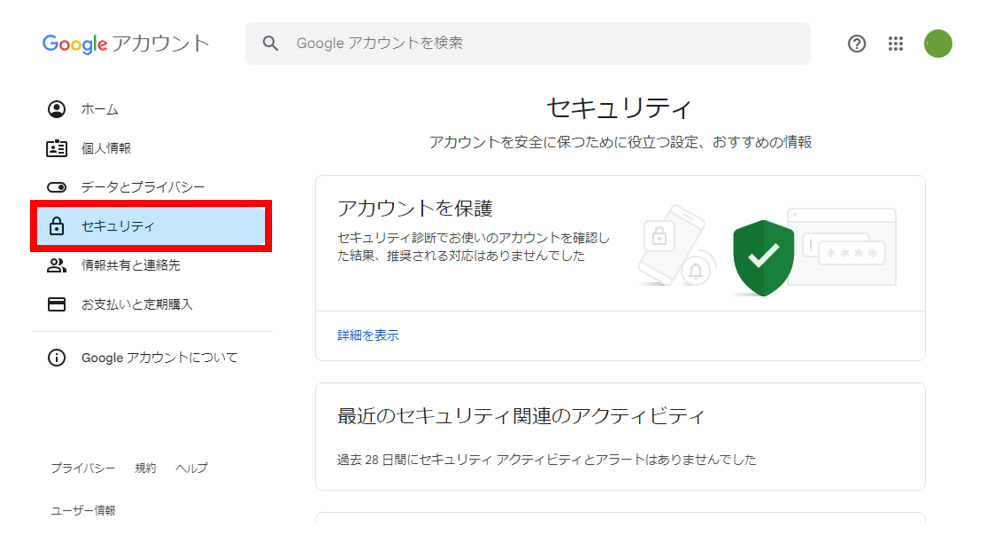Image resolution: width=985 pixels, height=551 pixels.
Task: Open the green profile avatar
Action: 938,43
